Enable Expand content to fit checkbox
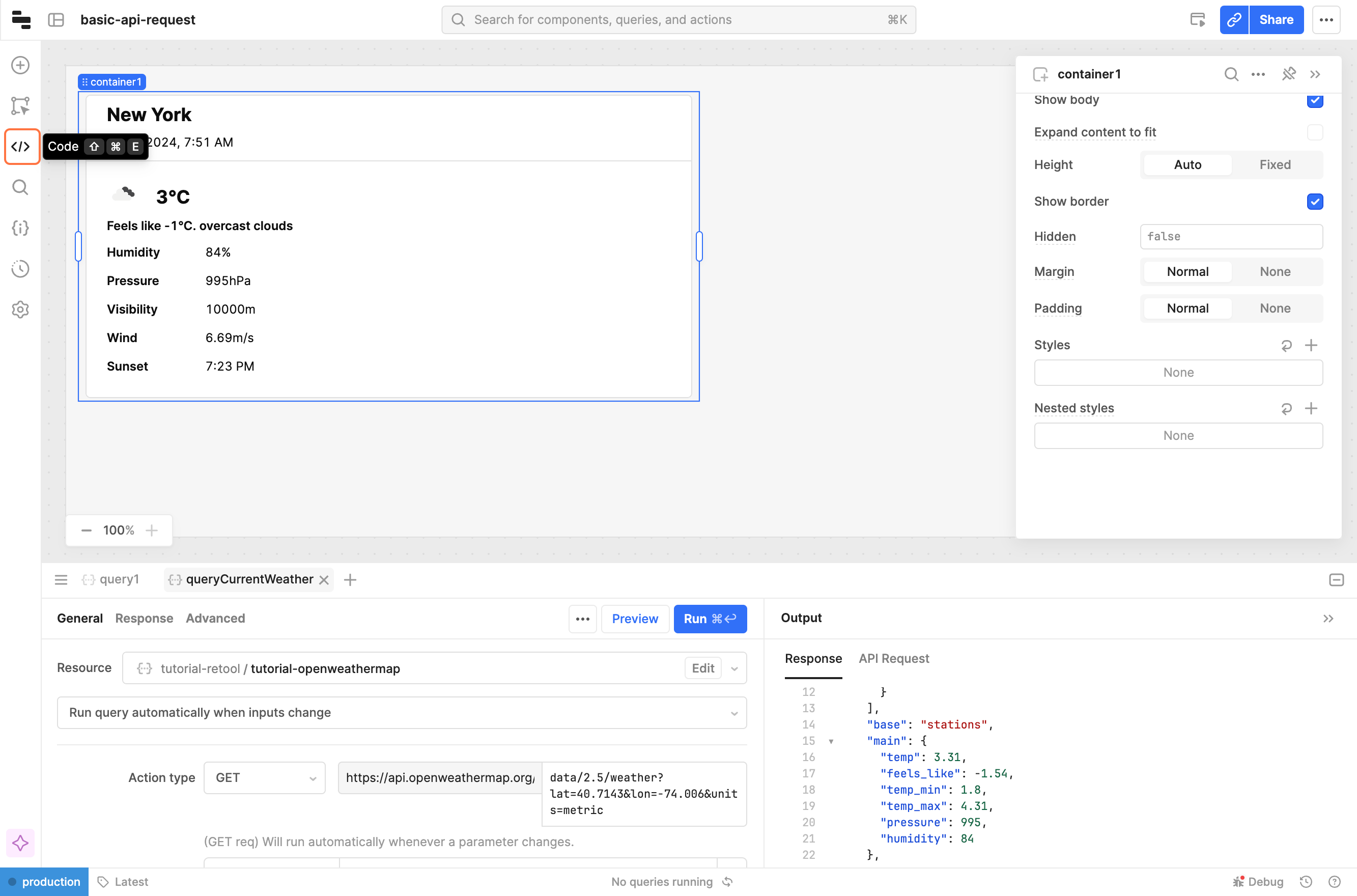 tap(1314, 132)
